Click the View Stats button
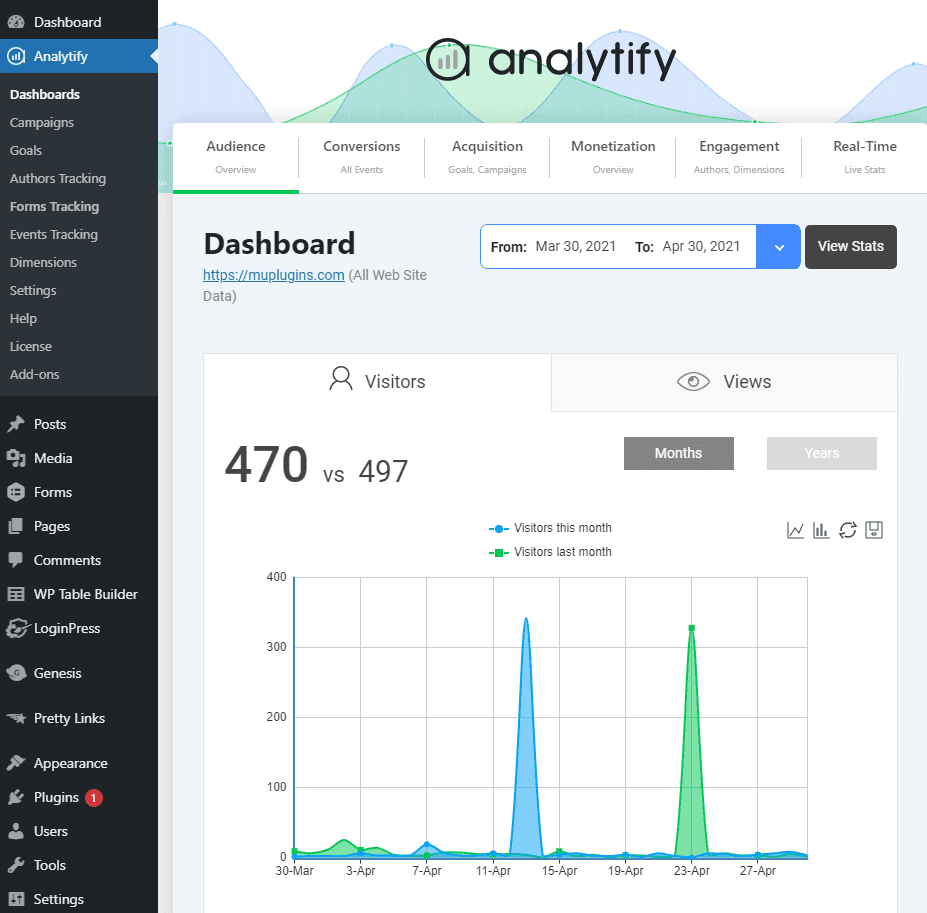The height and width of the screenshot is (913, 927). [x=851, y=247]
